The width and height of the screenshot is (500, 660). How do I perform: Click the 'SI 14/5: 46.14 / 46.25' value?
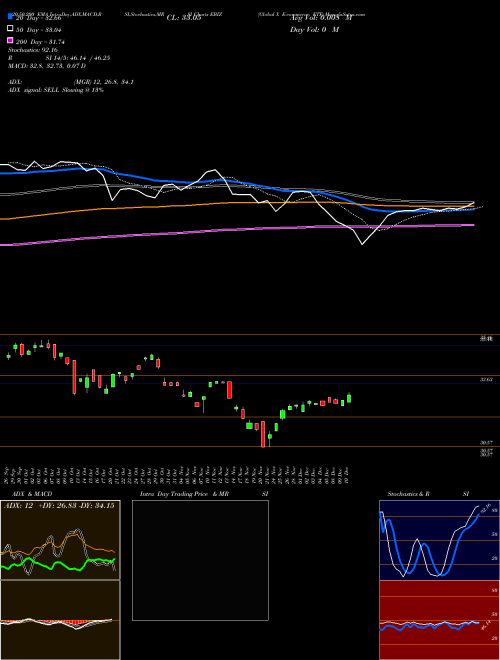[x=78, y=58]
